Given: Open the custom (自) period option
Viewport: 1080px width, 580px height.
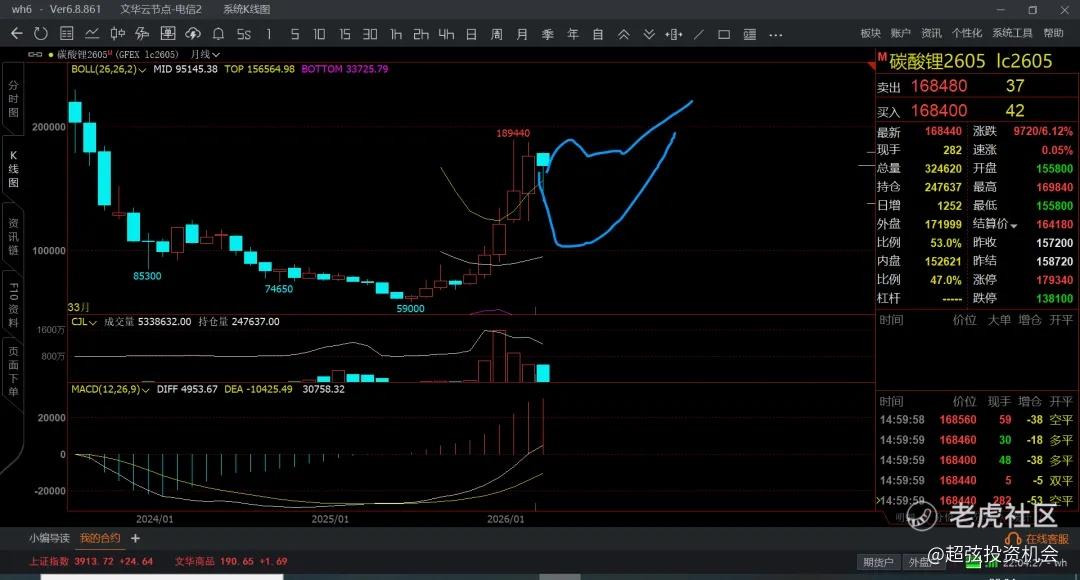Looking at the screenshot, I should [x=598, y=34].
